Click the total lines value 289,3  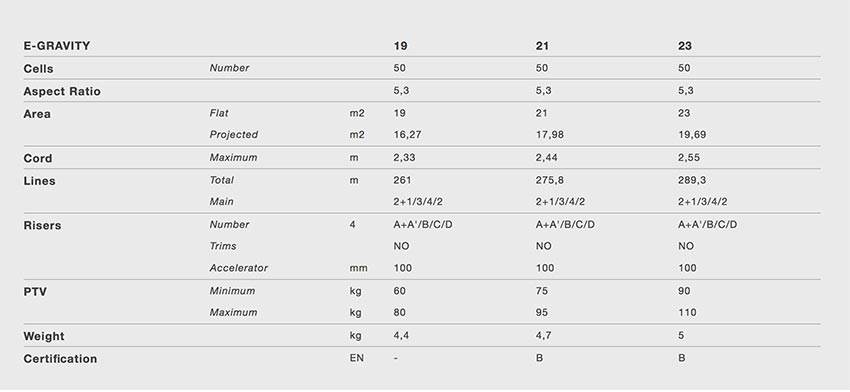pyautogui.click(x=692, y=180)
